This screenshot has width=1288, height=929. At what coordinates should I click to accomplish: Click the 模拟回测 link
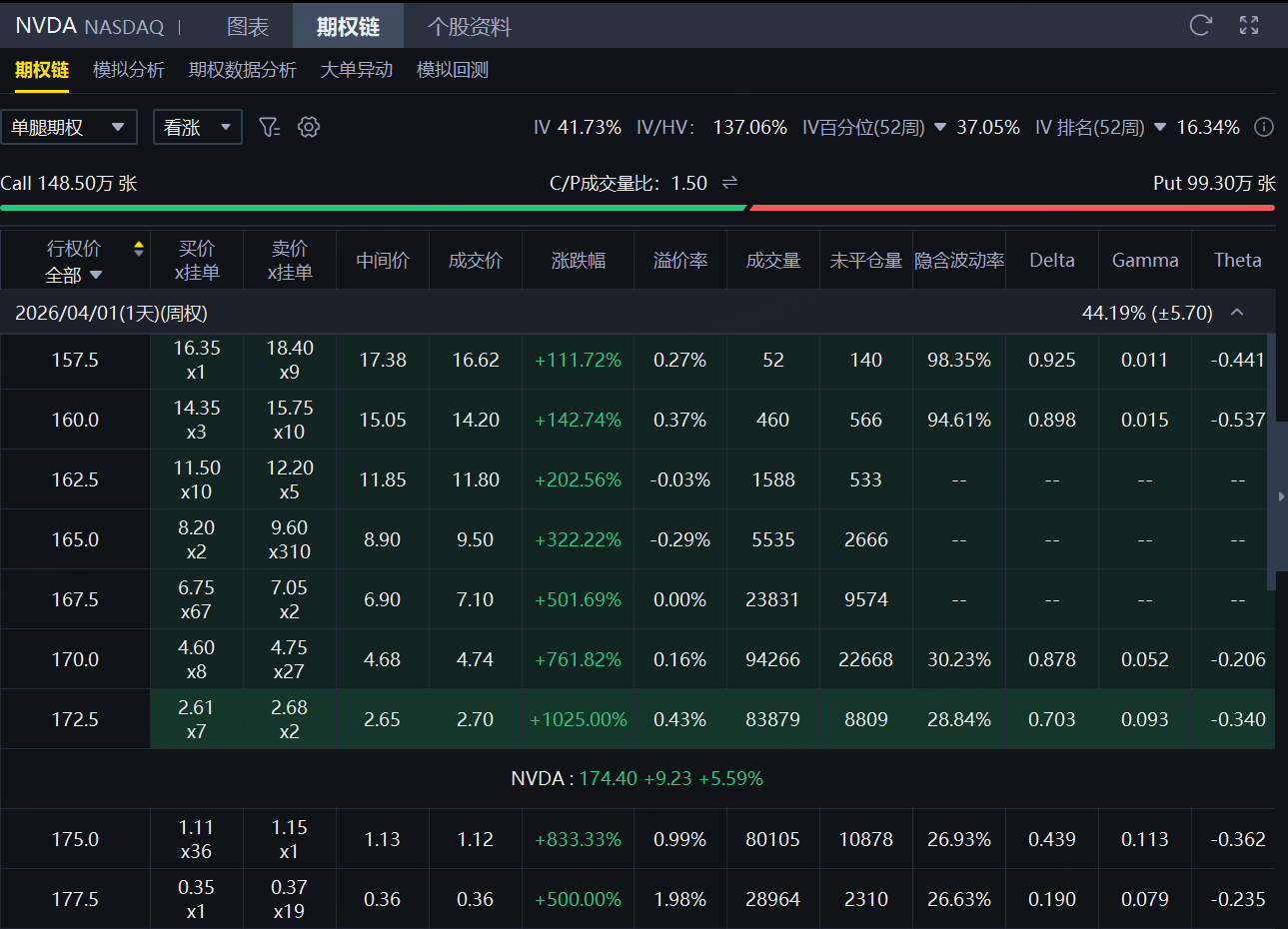452,70
